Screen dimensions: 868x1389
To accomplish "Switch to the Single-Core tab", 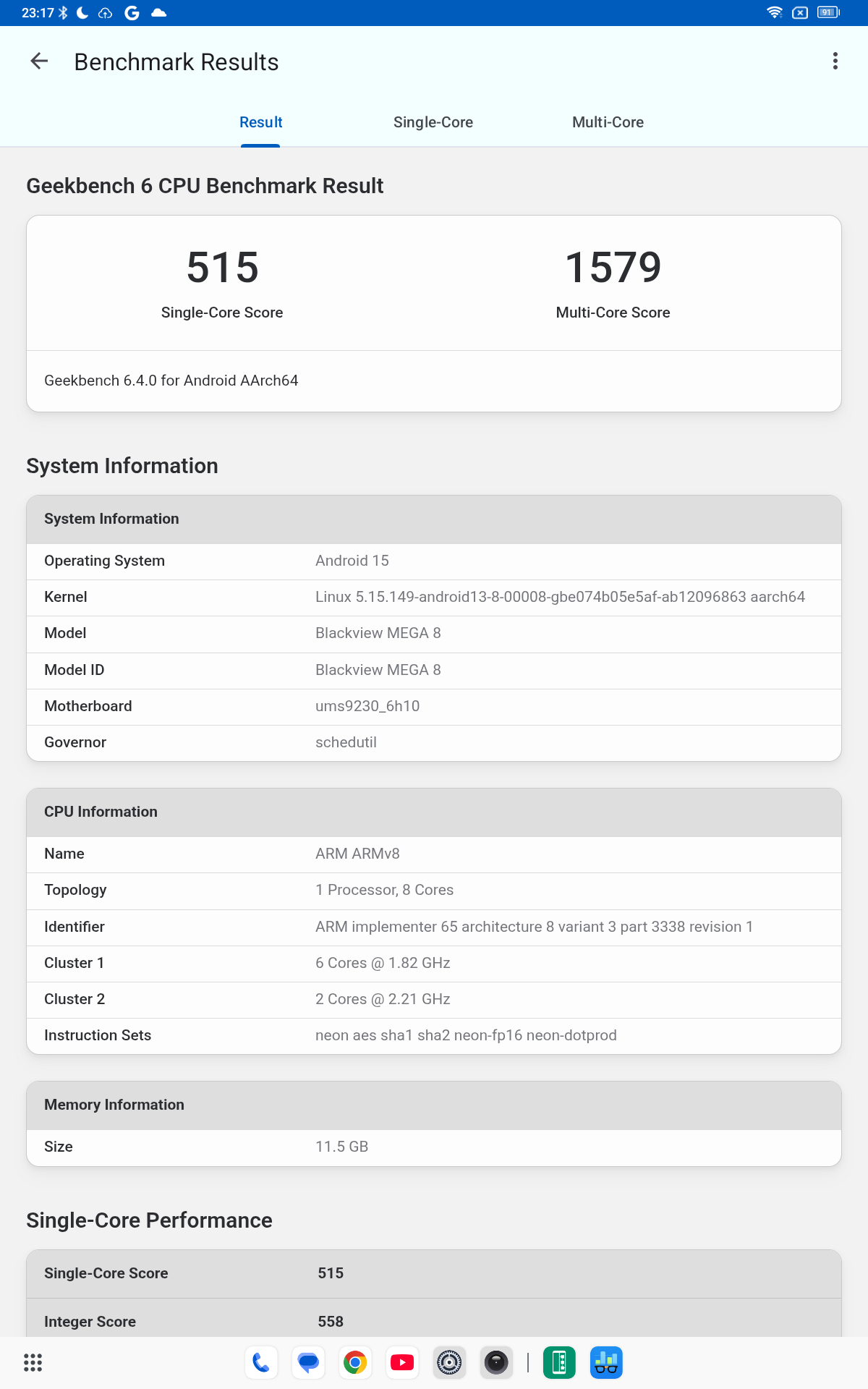I will (433, 122).
